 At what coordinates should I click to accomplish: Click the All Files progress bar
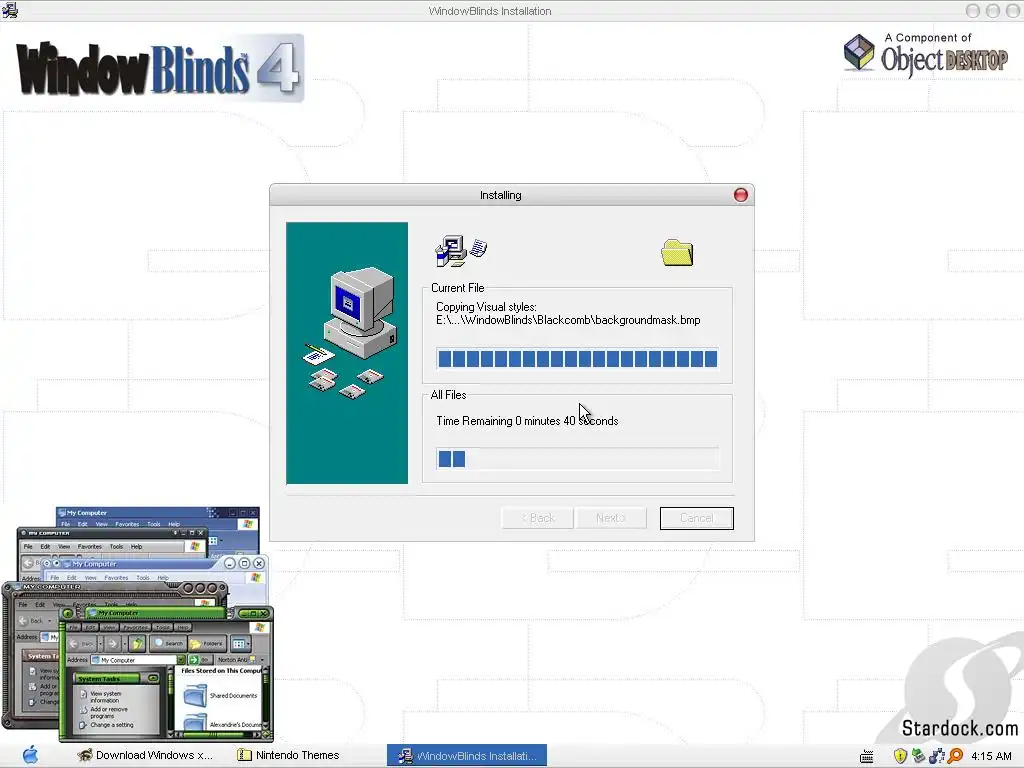tap(577, 459)
